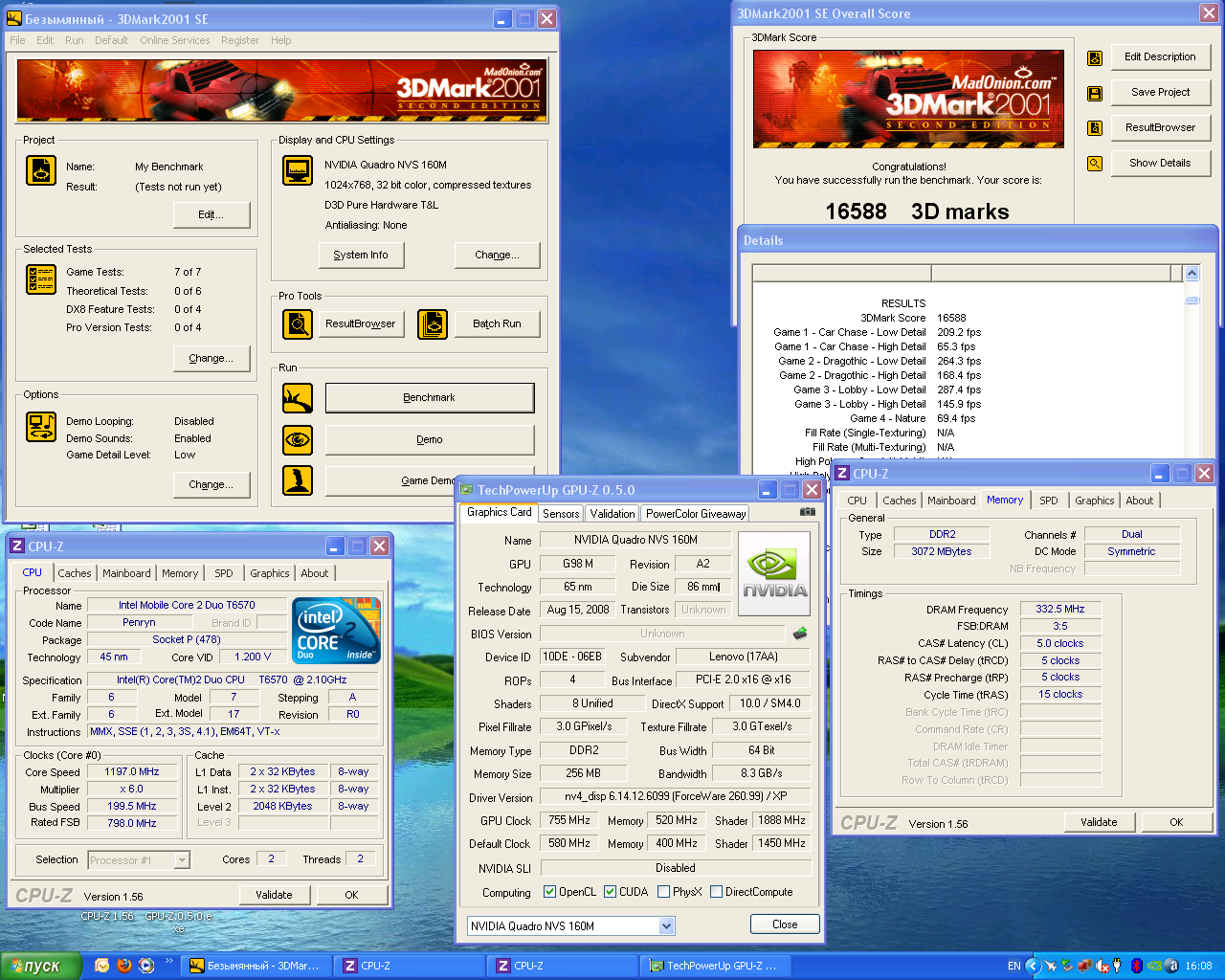
Task: Click the Driver Version field in GPU-Z
Action: click(676, 796)
